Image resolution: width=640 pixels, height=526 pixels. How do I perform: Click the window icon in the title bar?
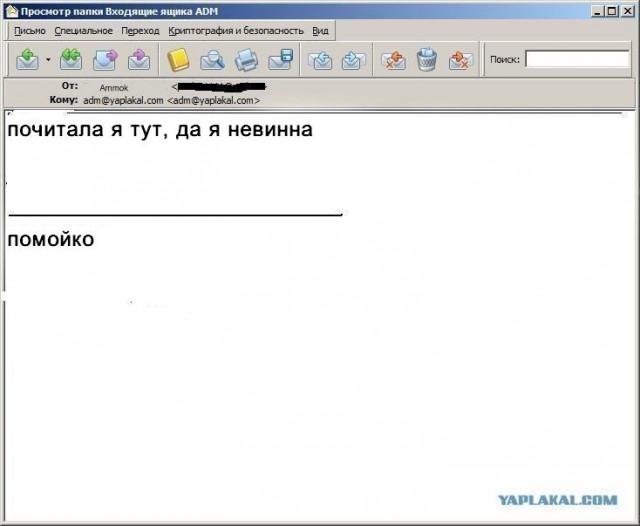12,11
